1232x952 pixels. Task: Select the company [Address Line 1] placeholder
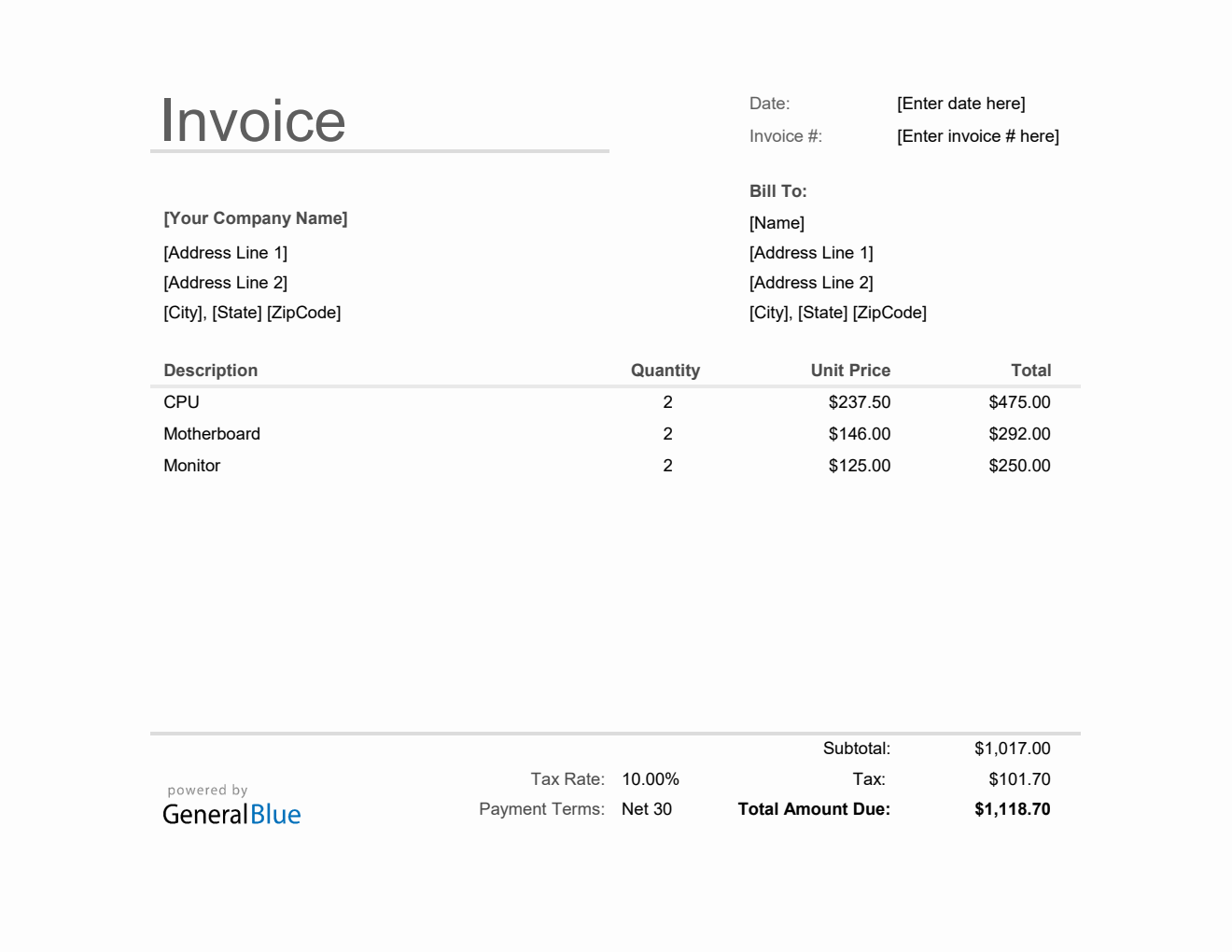click(225, 252)
